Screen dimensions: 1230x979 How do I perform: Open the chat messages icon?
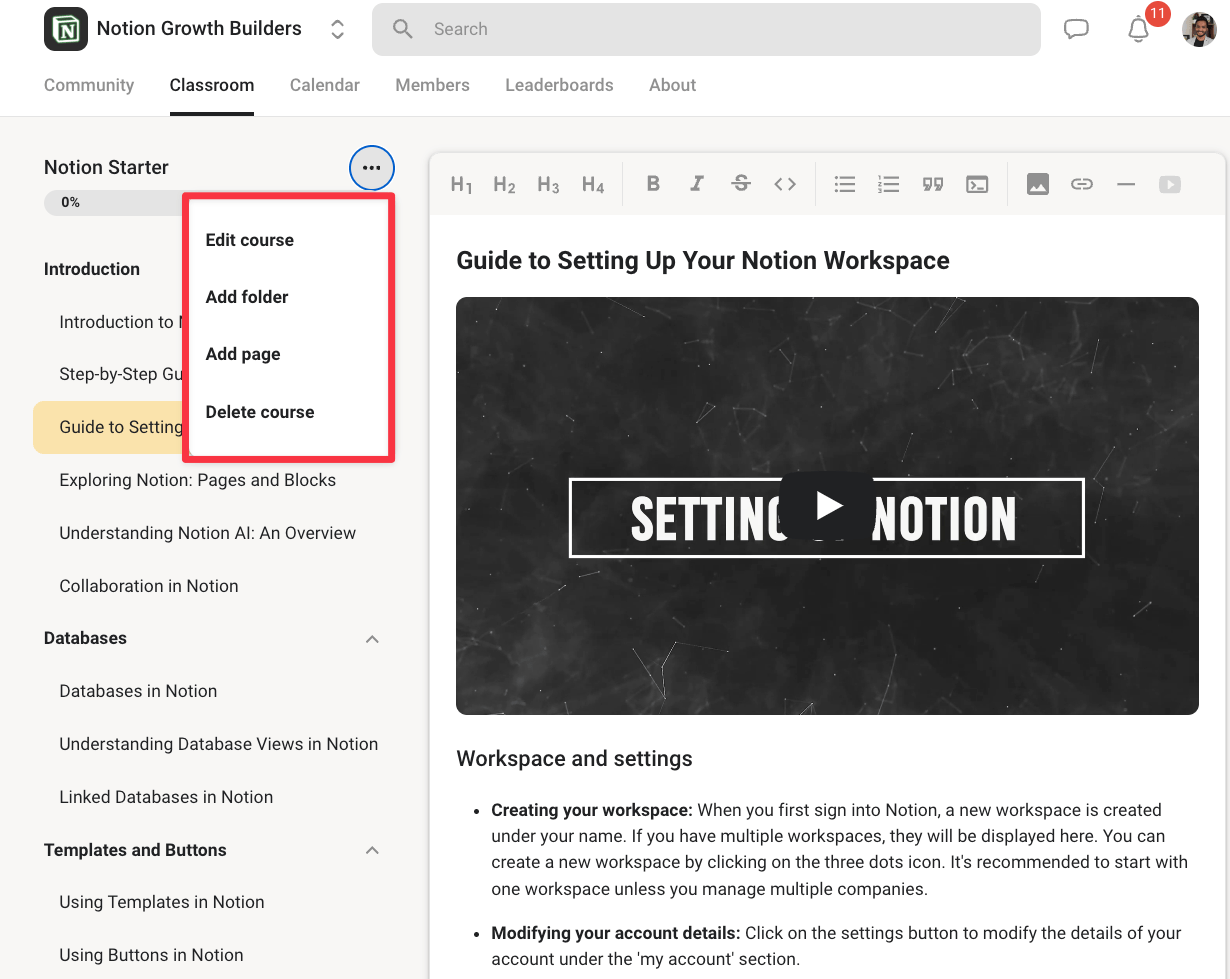pyautogui.click(x=1076, y=29)
